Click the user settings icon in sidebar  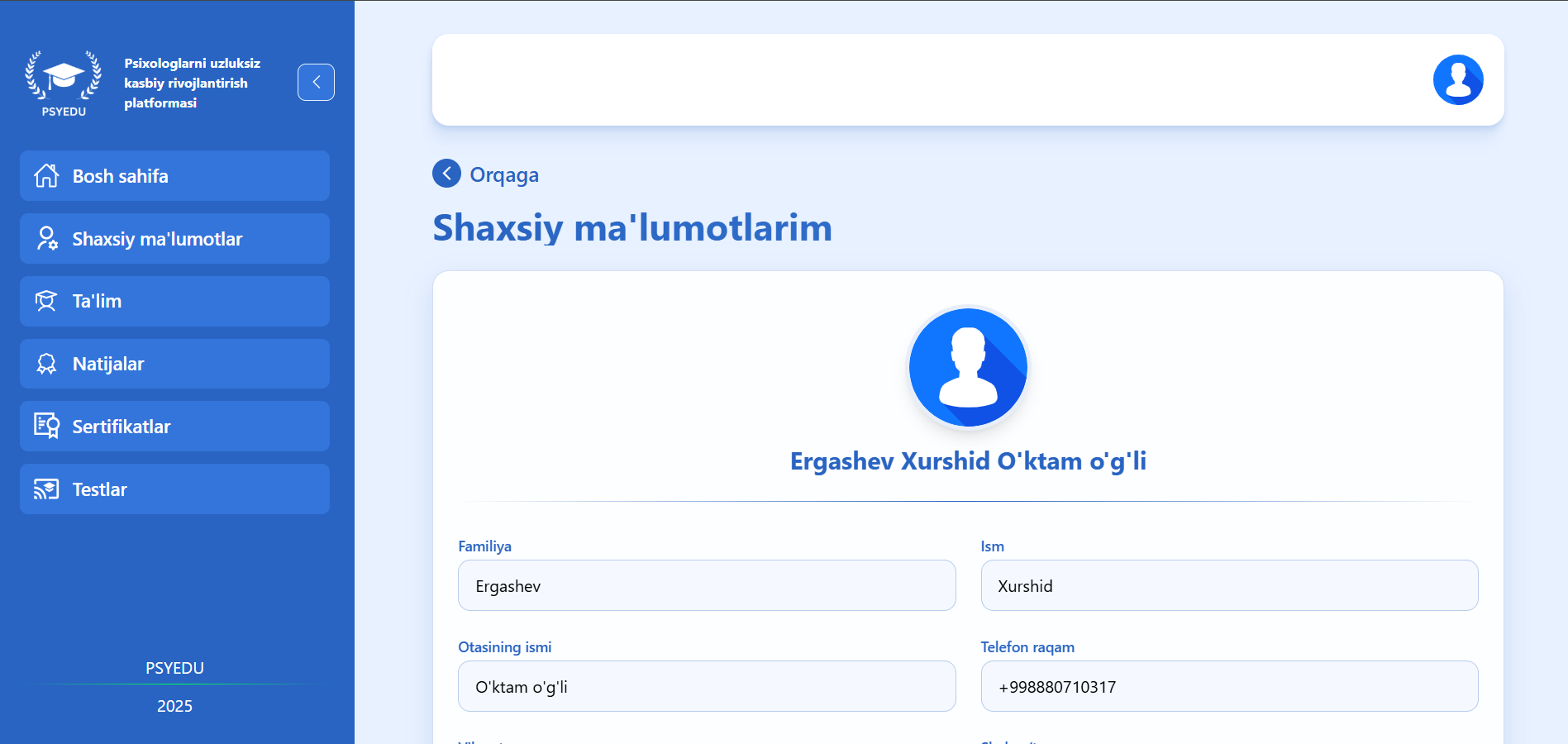point(47,239)
